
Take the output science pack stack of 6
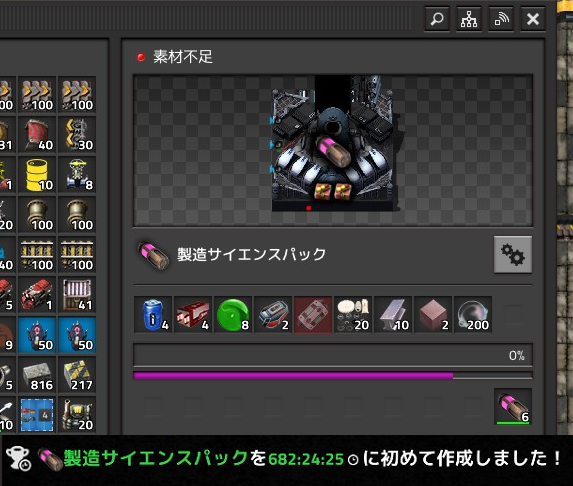coord(513,407)
